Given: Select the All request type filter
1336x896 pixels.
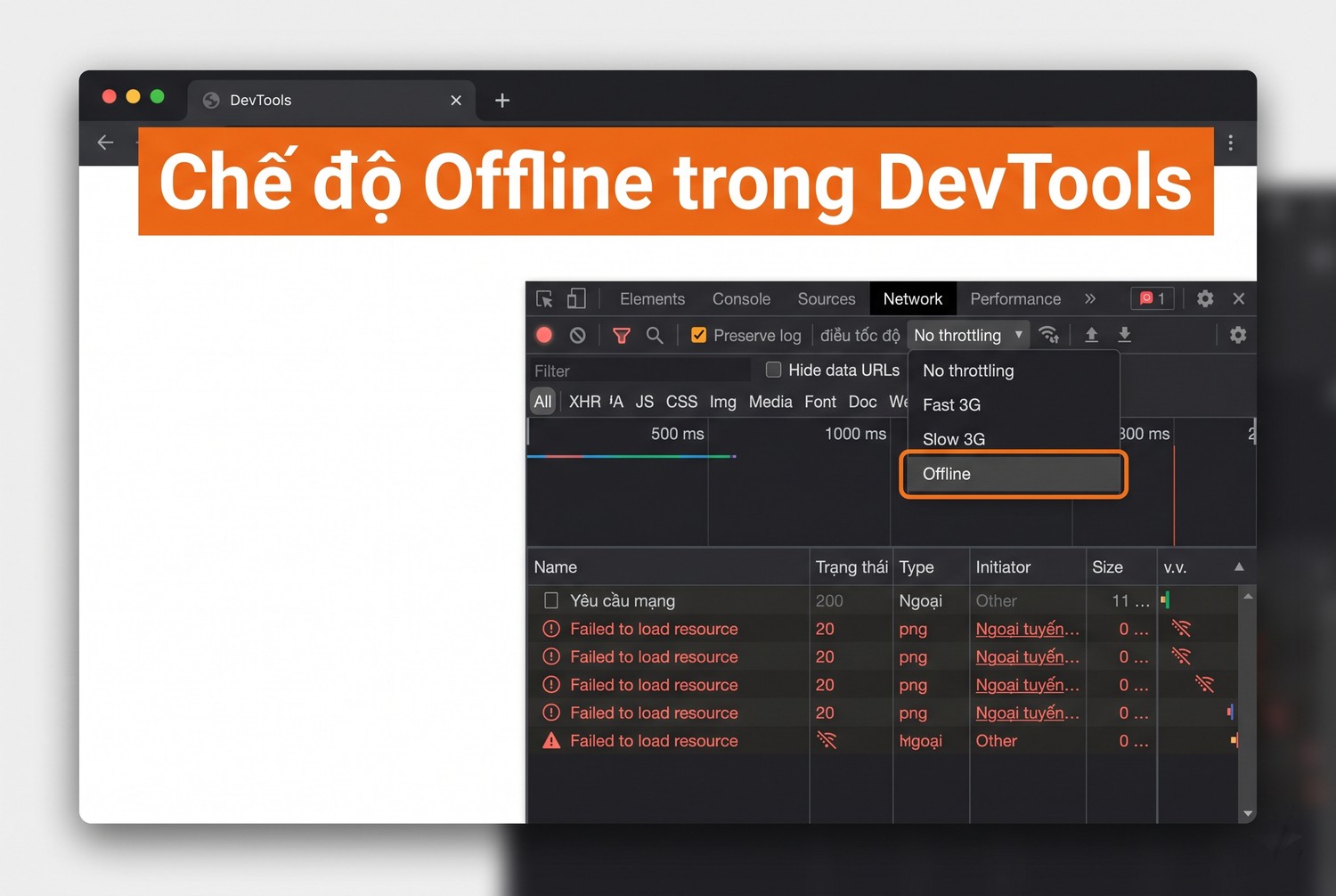Looking at the screenshot, I should click(542, 402).
